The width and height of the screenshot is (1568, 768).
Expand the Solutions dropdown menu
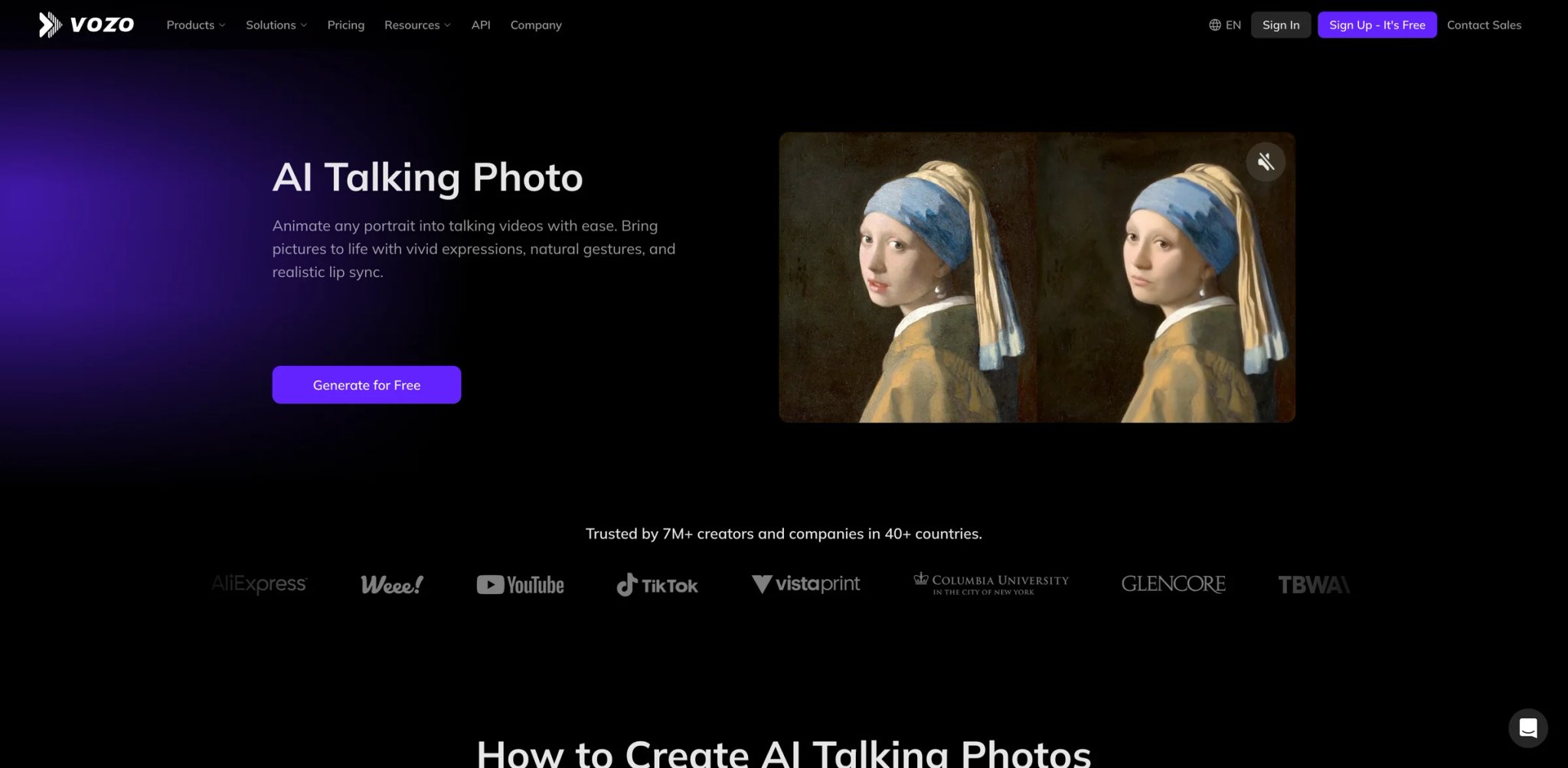[x=276, y=25]
